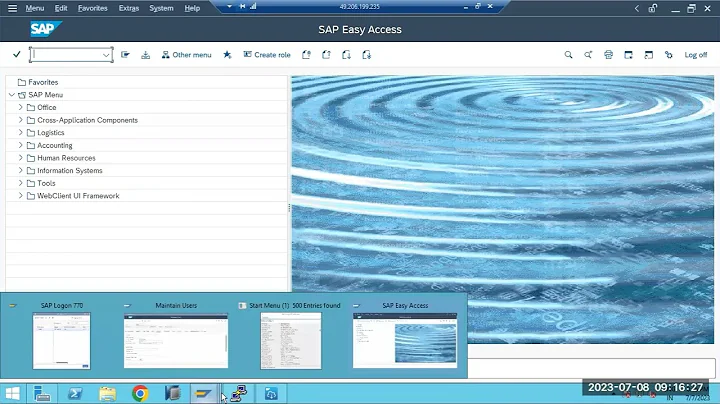Select the Accounting tree item
Viewport: 720px width, 404px height.
55,145
